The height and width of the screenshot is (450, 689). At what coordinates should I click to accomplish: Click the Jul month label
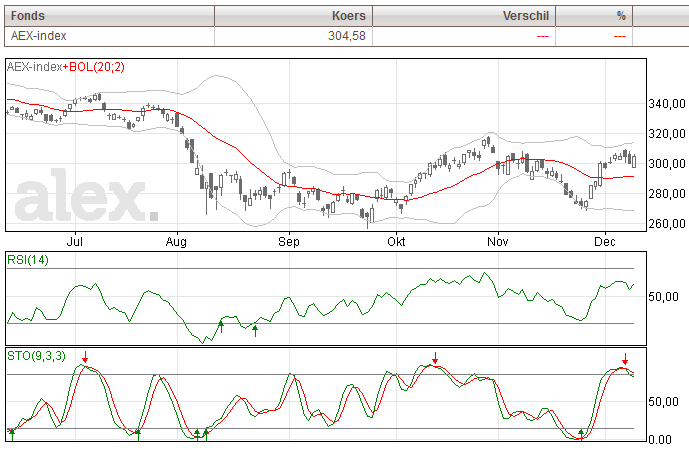pos(75,241)
